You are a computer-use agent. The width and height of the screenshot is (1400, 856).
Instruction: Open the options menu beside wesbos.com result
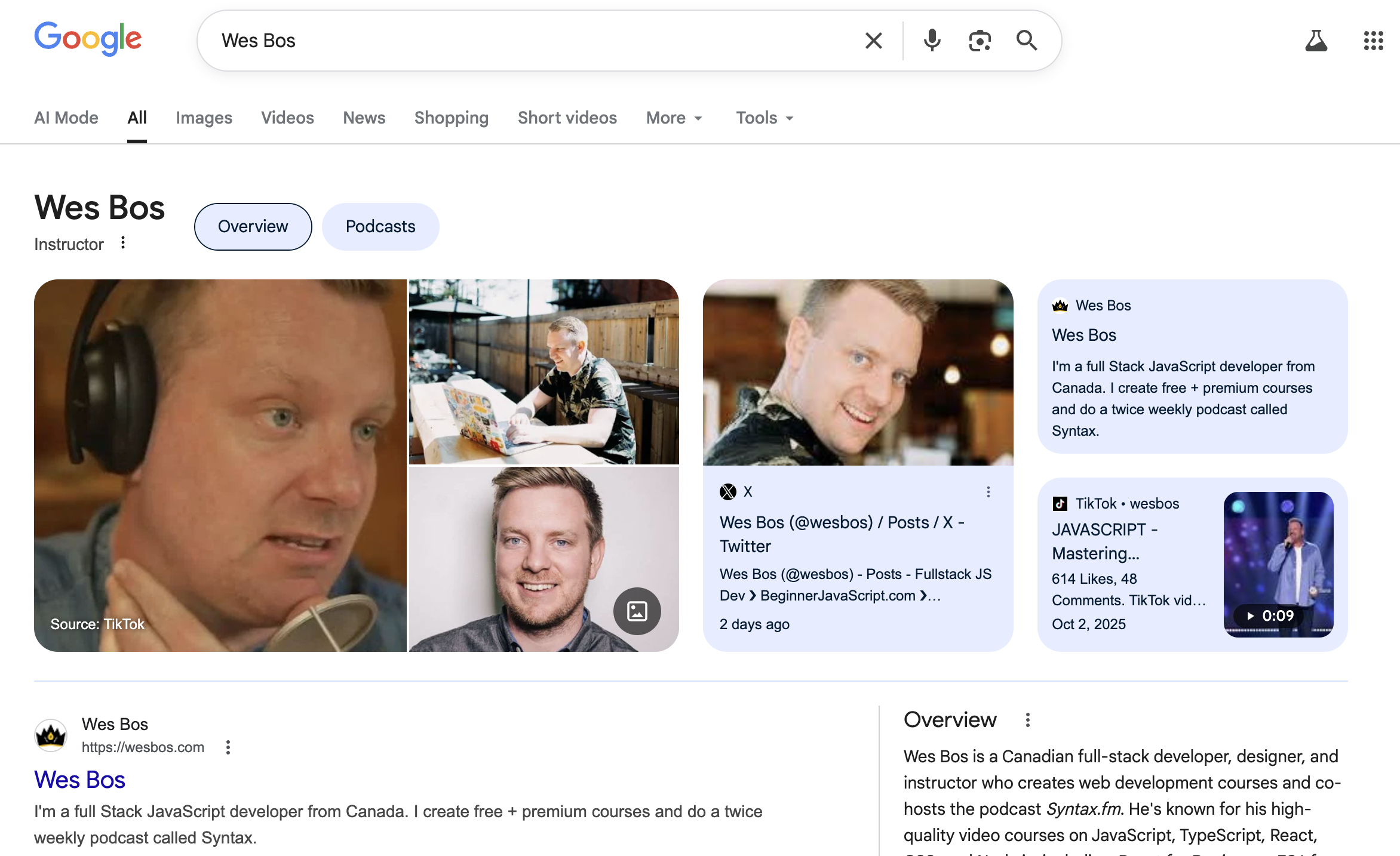[228, 747]
